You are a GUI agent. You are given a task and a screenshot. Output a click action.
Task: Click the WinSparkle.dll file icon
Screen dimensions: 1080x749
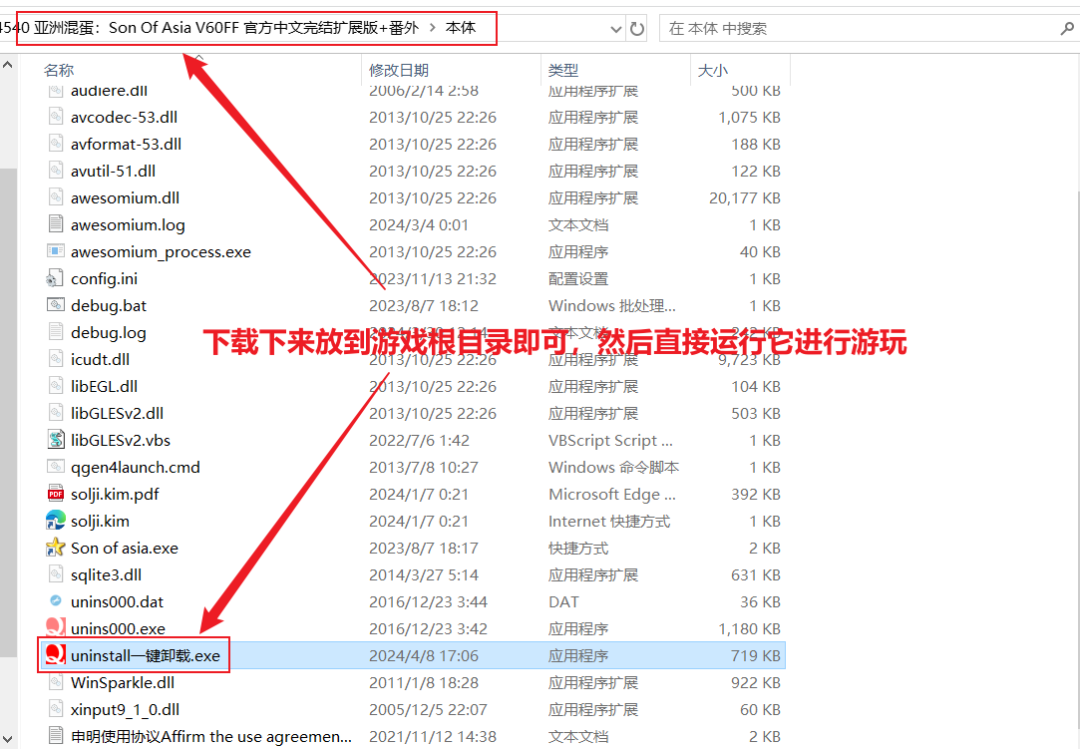tap(56, 682)
